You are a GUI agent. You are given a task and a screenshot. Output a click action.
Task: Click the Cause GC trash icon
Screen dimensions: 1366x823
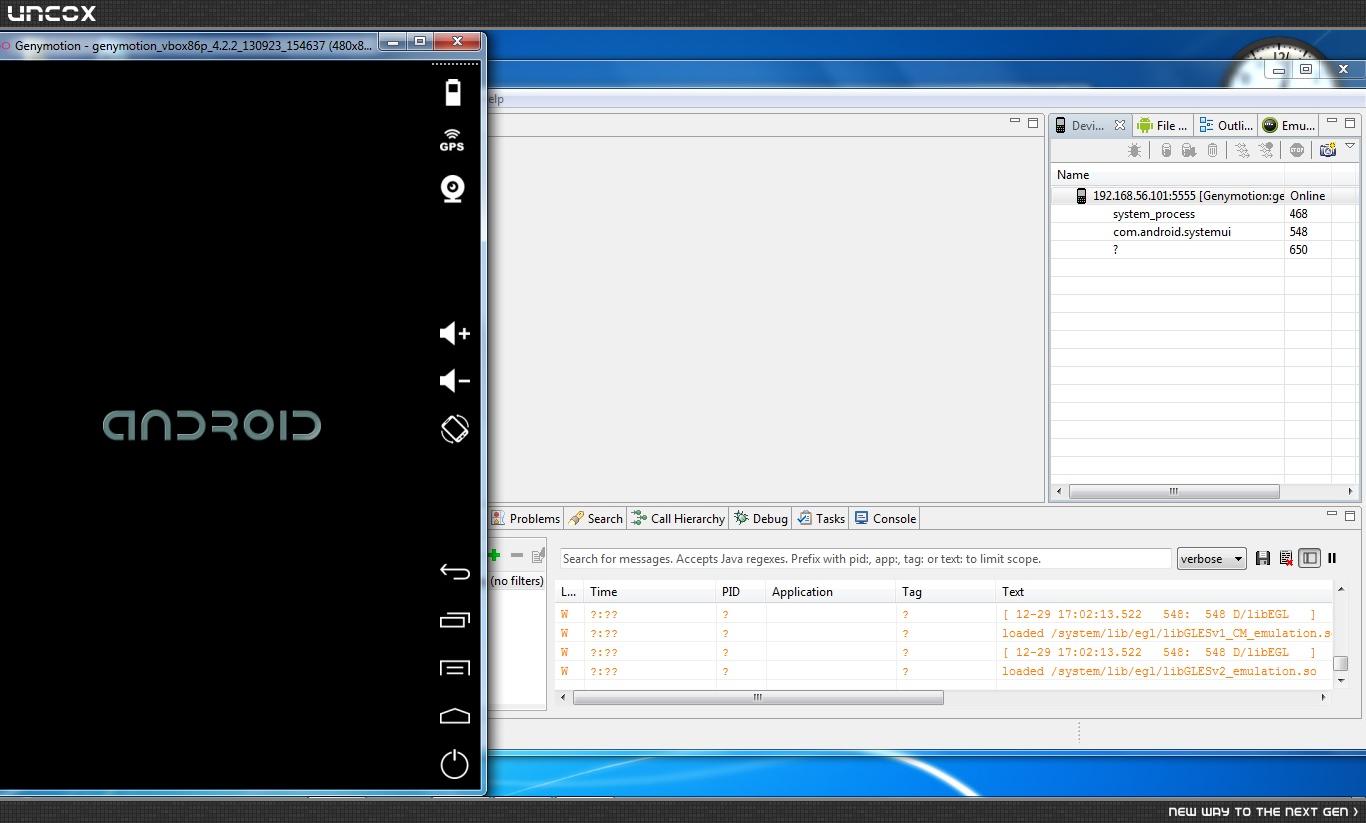tap(1213, 150)
